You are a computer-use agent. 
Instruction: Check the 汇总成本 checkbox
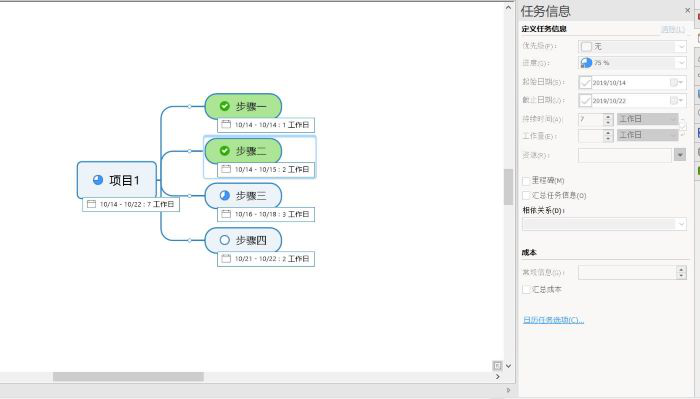click(x=526, y=290)
